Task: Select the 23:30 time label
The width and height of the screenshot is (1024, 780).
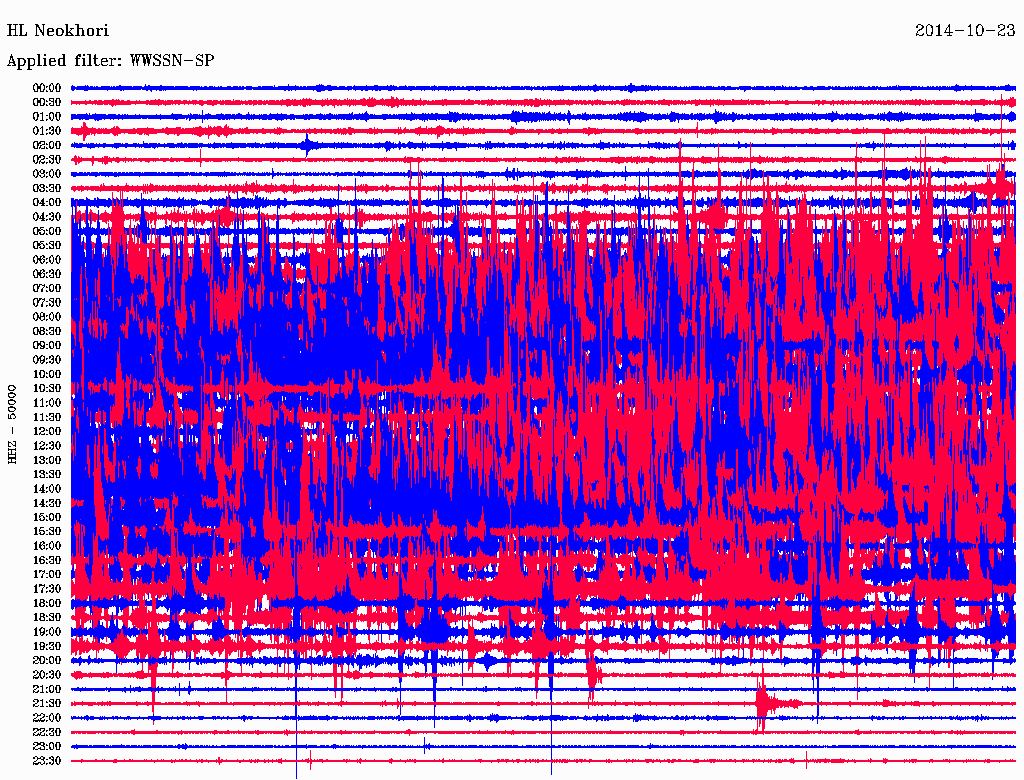Action: point(46,760)
